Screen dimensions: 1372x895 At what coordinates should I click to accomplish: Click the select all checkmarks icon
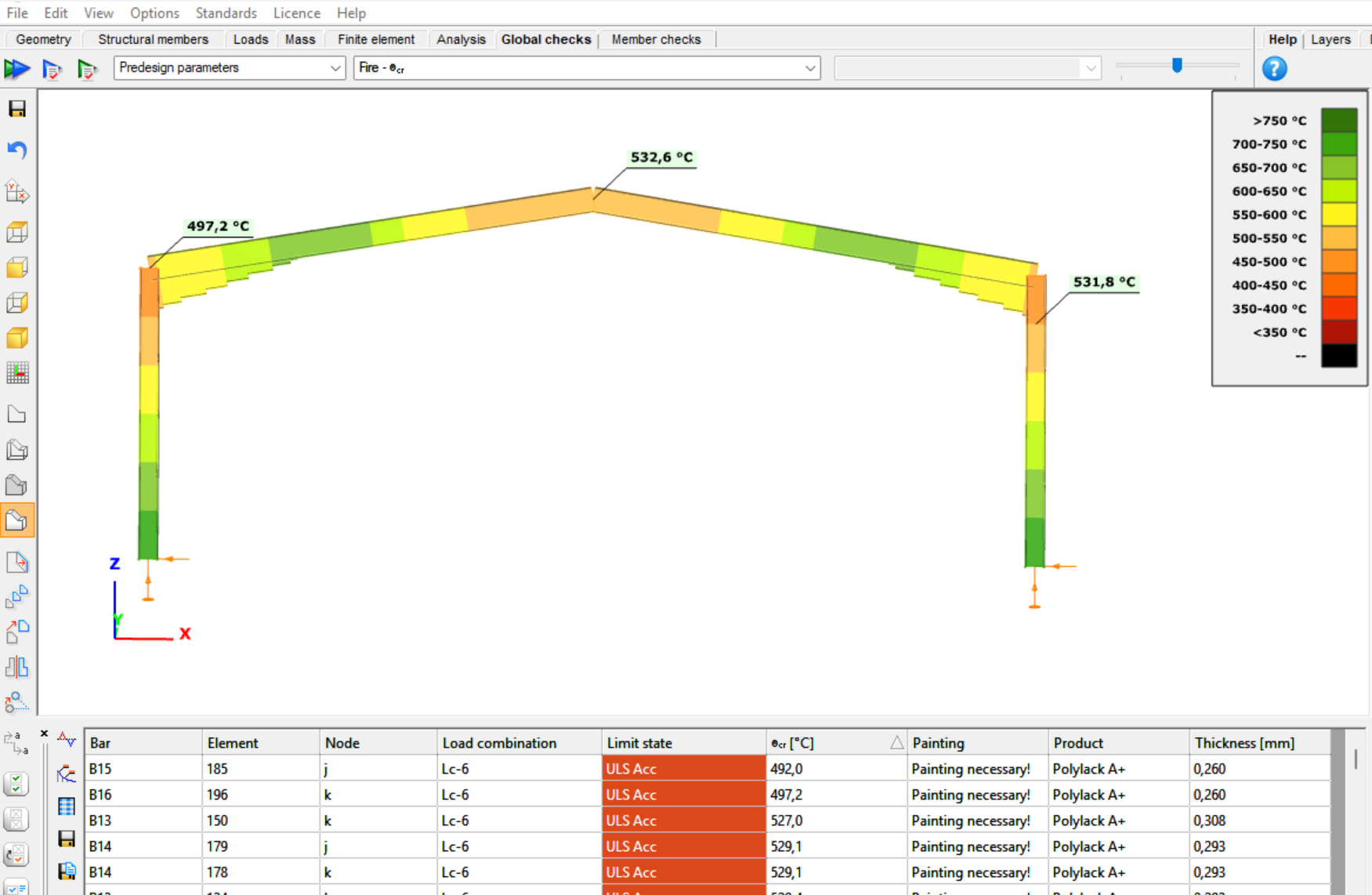pos(16,784)
